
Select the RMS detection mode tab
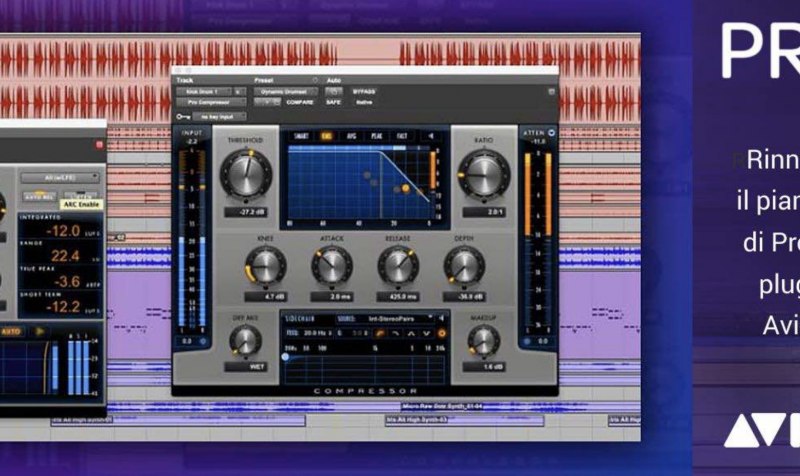coord(326,134)
